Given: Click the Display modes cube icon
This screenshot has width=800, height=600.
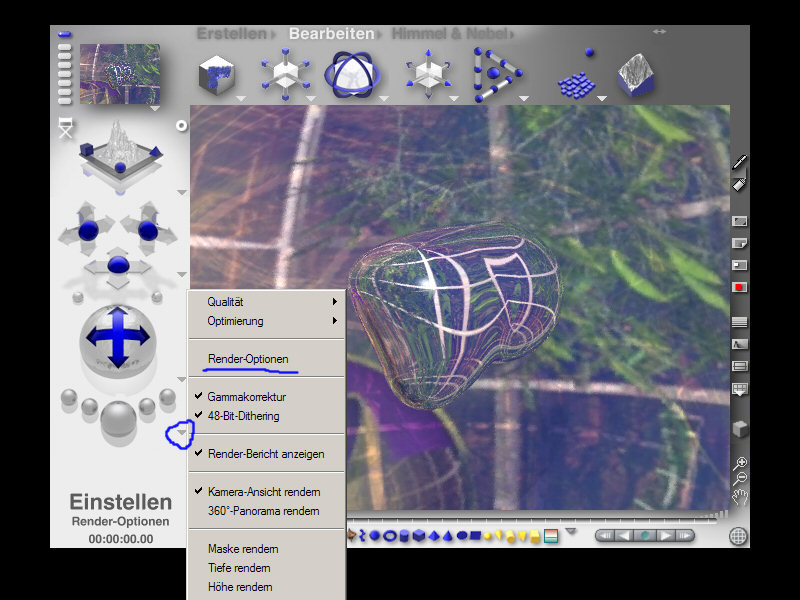Looking at the screenshot, I should click(x=739, y=429).
